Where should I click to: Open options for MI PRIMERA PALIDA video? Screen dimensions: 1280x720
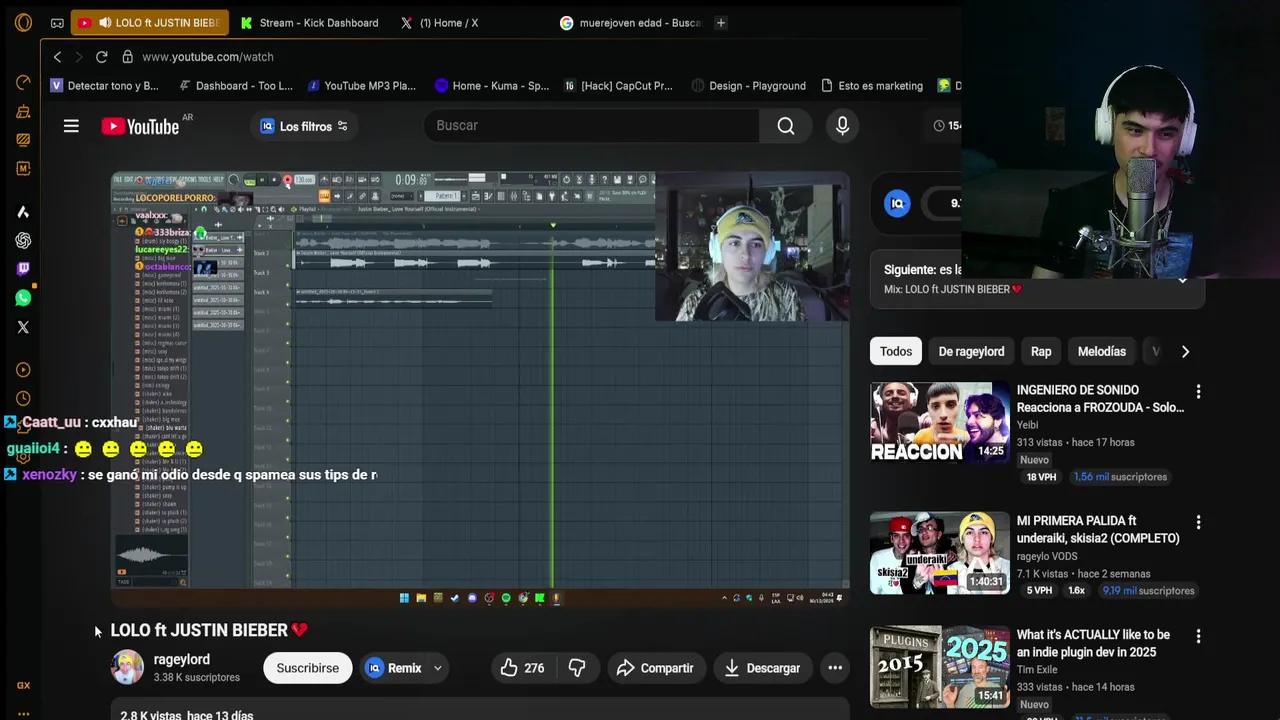pyautogui.click(x=1198, y=523)
